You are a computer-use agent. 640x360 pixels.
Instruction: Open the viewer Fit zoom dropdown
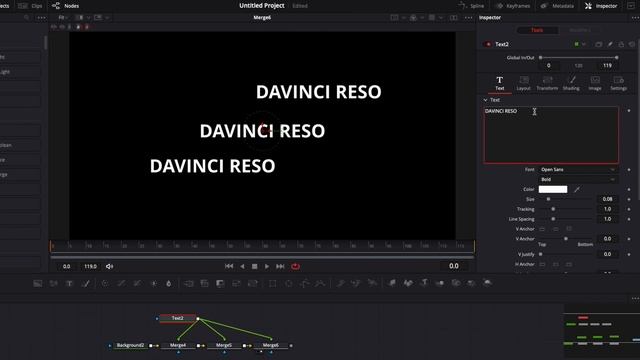coord(63,18)
